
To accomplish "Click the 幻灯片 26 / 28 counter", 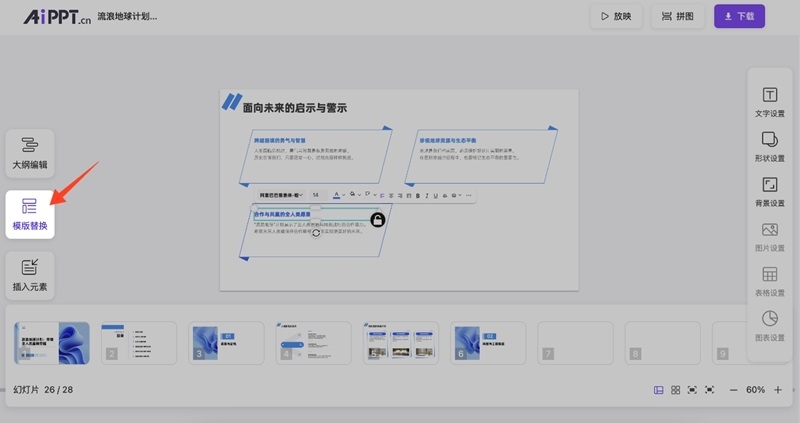I will tap(43, 390).
